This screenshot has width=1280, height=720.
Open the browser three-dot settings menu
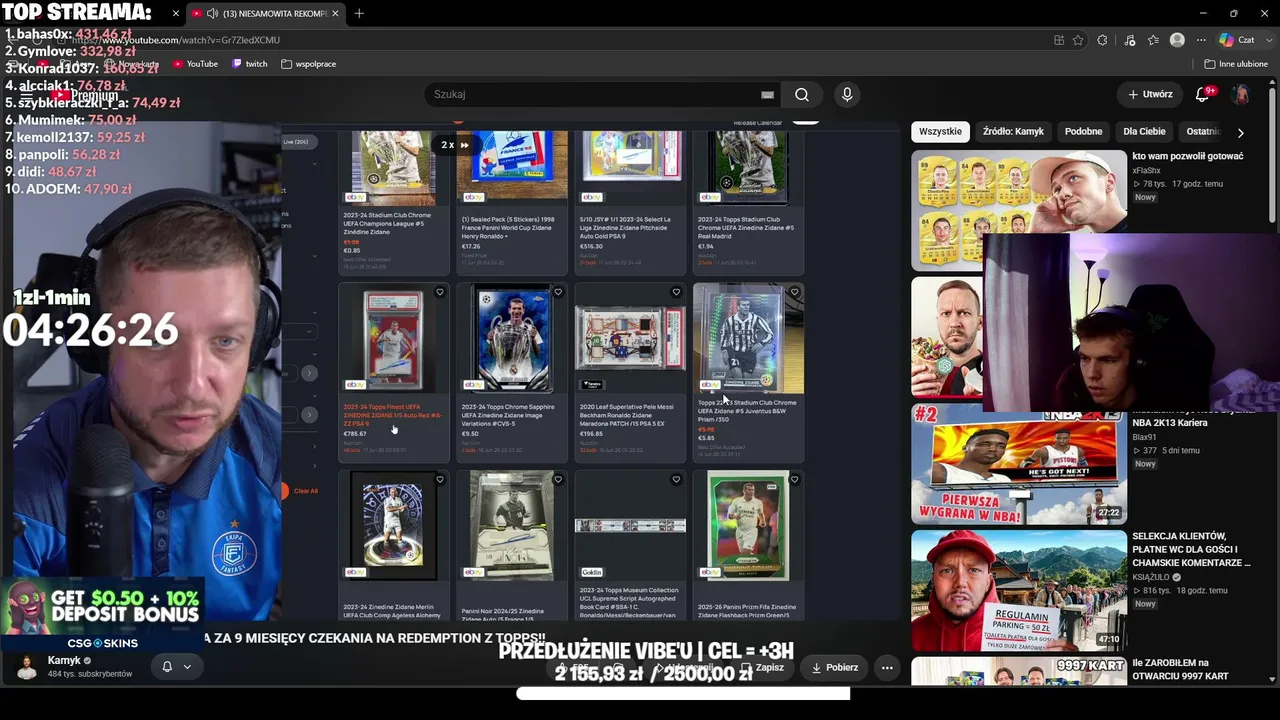tap(1201, 40)
